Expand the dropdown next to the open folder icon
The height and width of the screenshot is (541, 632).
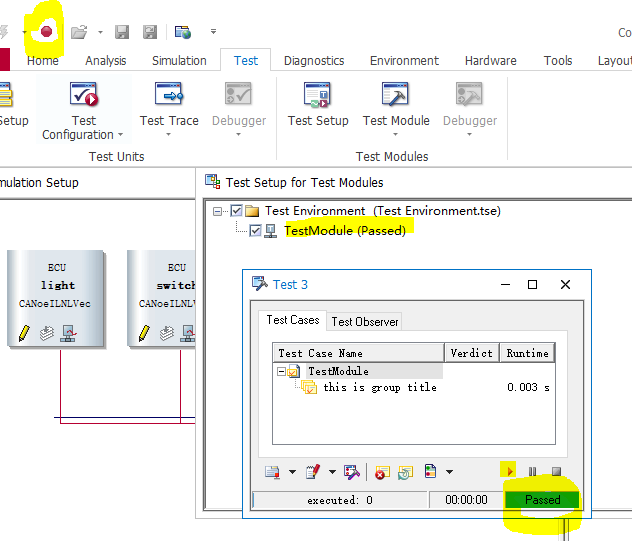pos(100,32)
